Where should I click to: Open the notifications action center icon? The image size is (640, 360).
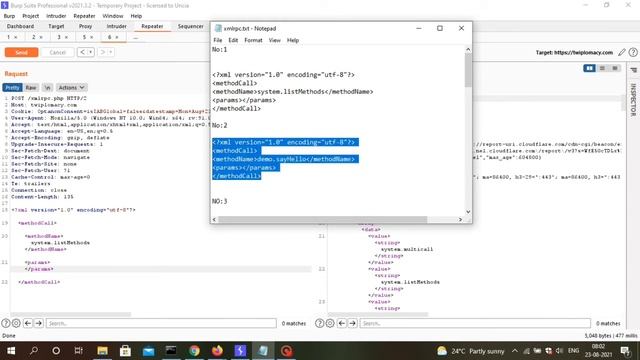625,351
